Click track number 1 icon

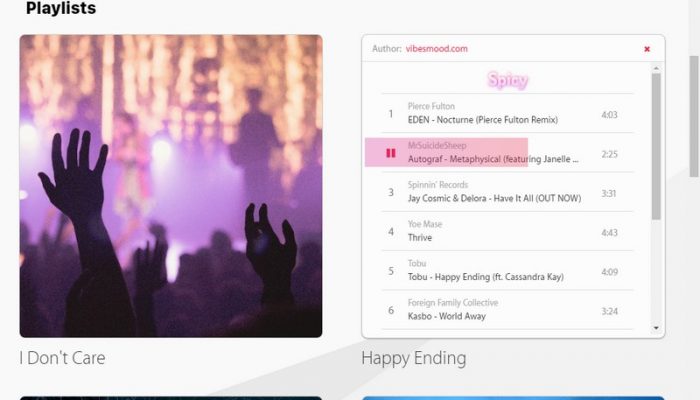point(391,114)
